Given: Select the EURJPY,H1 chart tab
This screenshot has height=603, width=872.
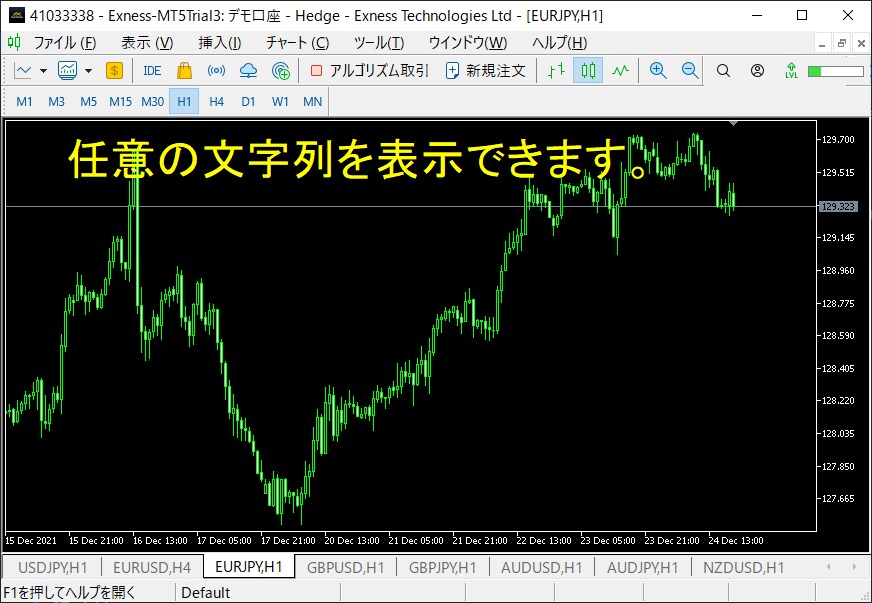Looking at the screenshot, I should point(249,566).
